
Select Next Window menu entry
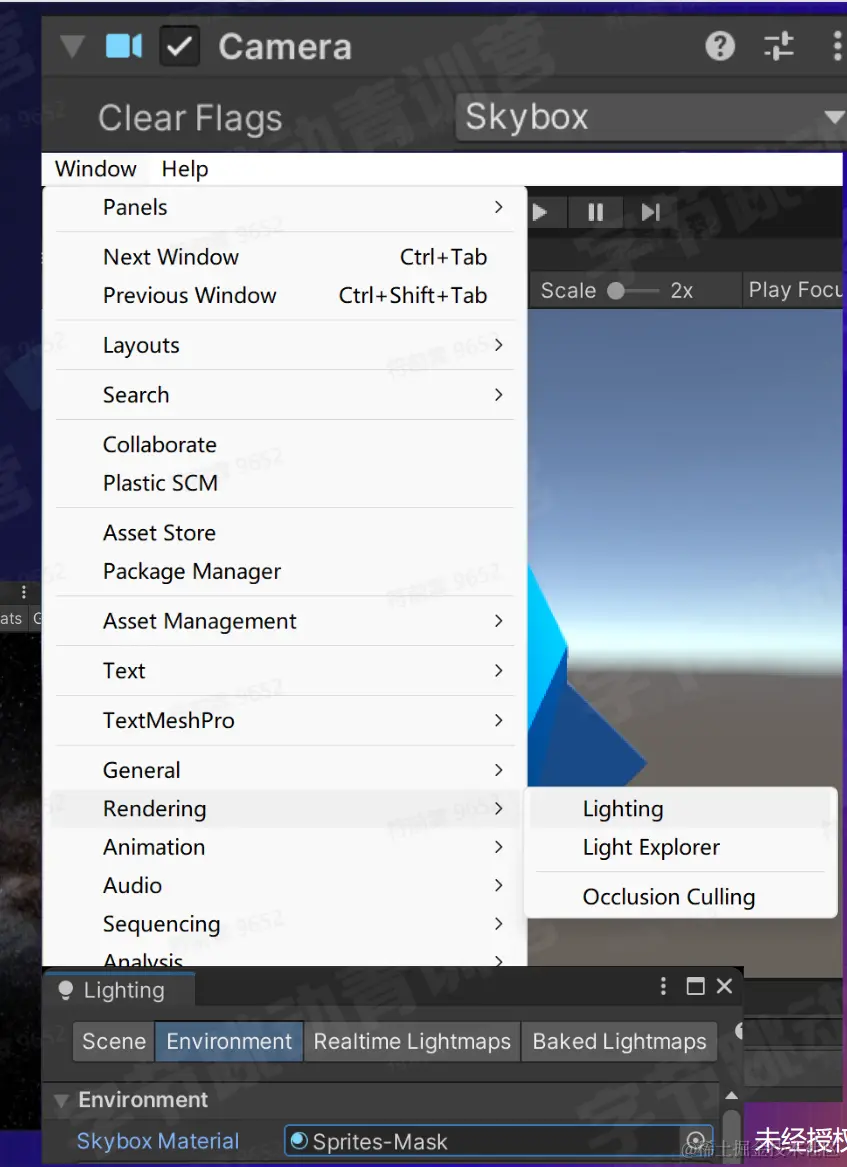tap(285, 257)
